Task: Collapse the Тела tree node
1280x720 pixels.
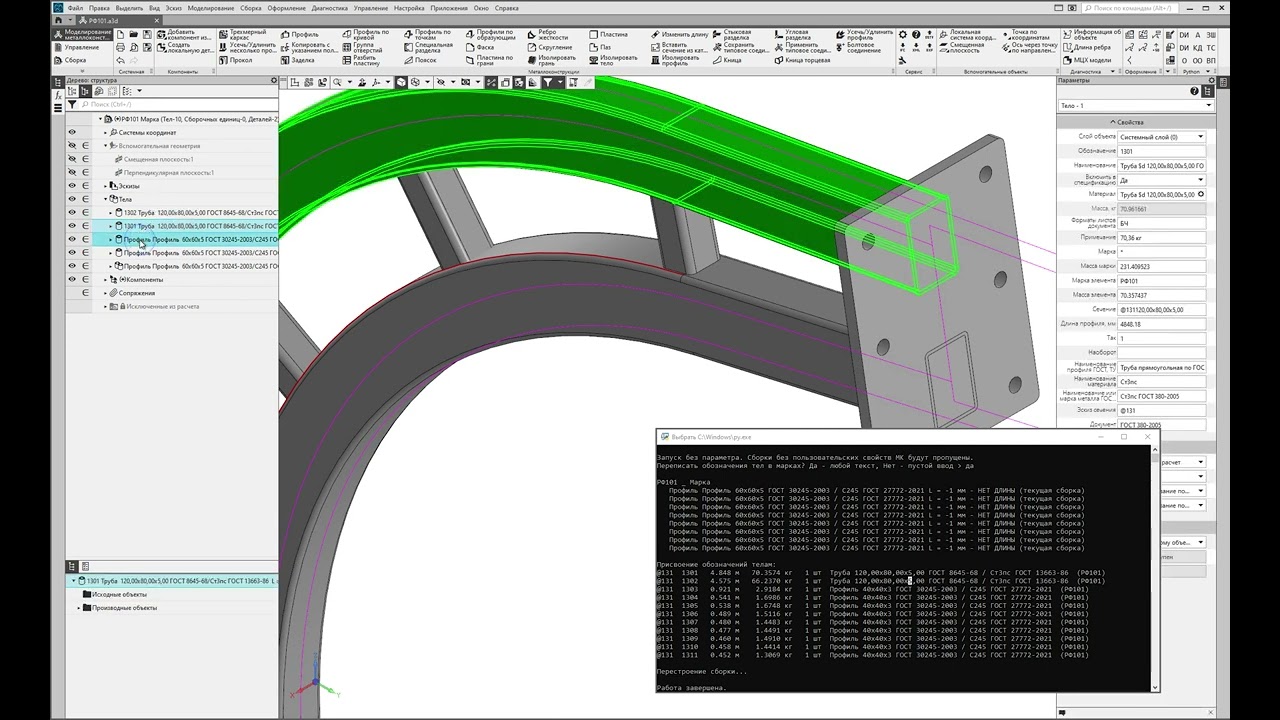Action: pos(106,199)
